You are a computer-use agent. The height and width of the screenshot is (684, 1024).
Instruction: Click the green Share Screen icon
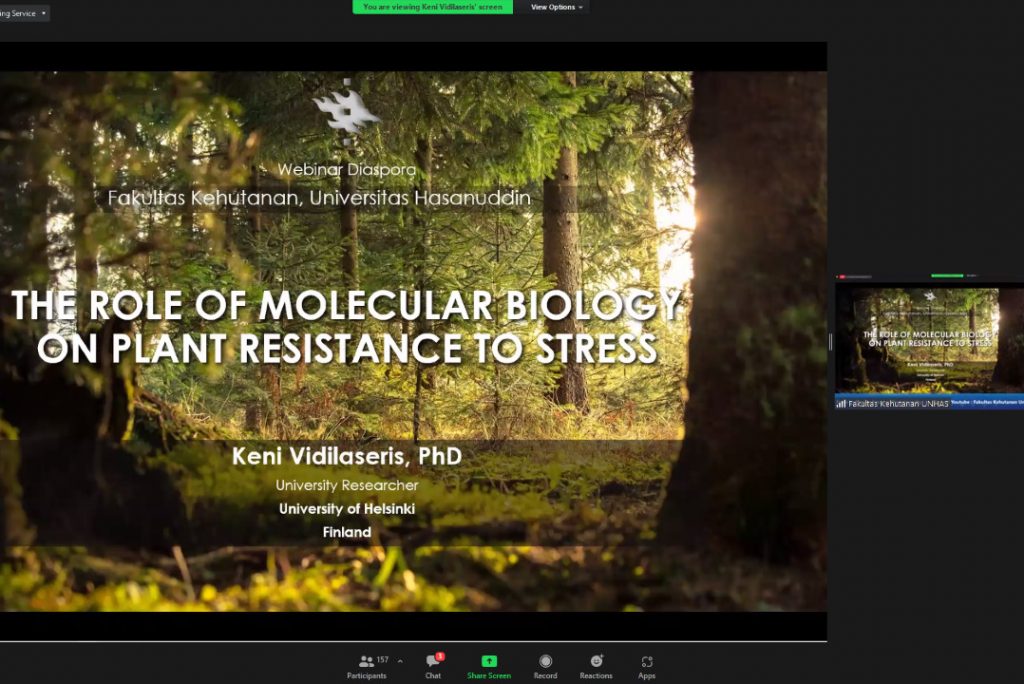488,660
